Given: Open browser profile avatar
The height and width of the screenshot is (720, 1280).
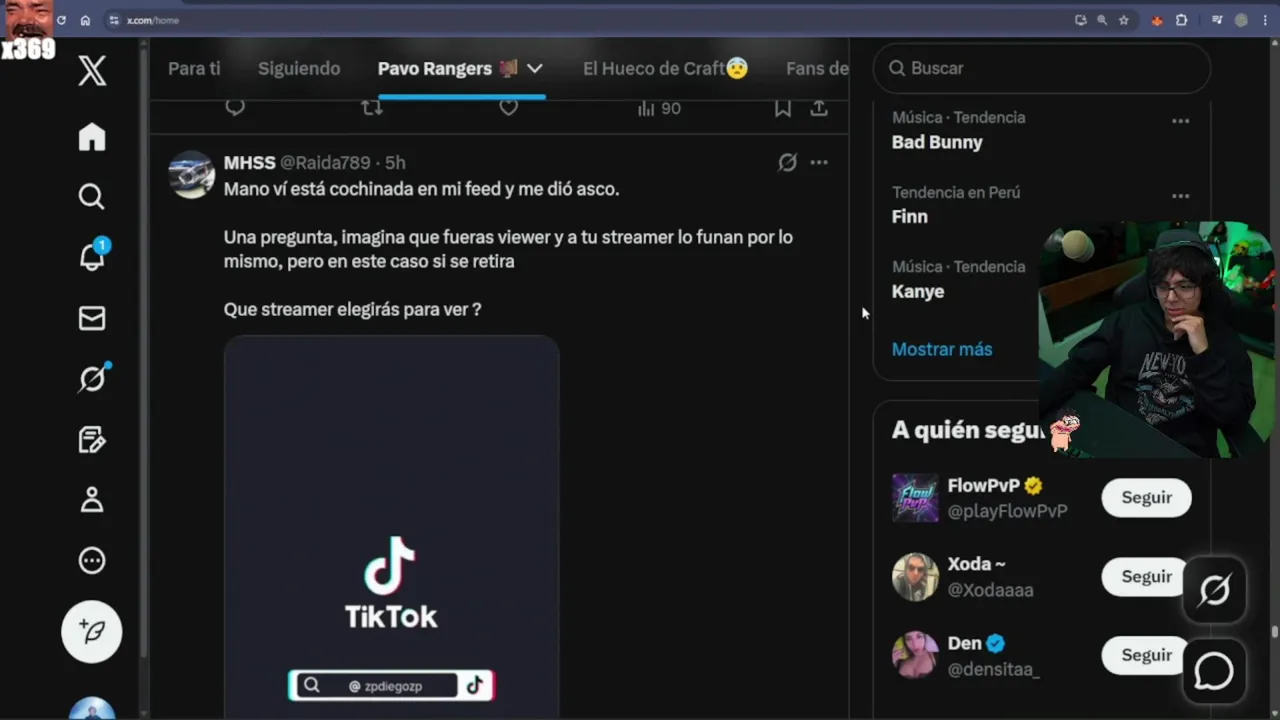Looking at the screenshot, I should [1241, 20].
